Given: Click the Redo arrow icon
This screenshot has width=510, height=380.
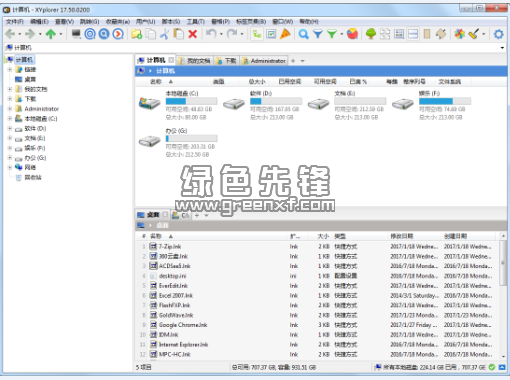Looking at the screenshot, I should [x=232, y=33].
